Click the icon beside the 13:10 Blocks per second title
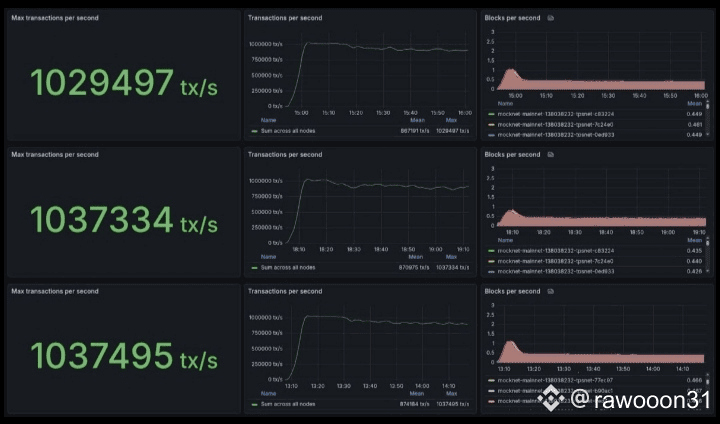This screenshot has width=720, height=424. tap(551, 291)
